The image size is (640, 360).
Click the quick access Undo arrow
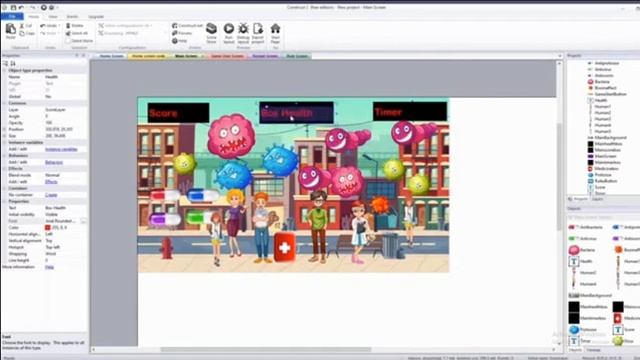point(21,7)
